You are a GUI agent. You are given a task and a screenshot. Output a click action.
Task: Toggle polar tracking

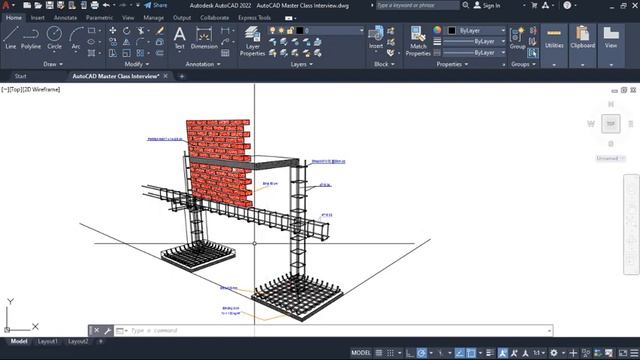click(421, 353)
